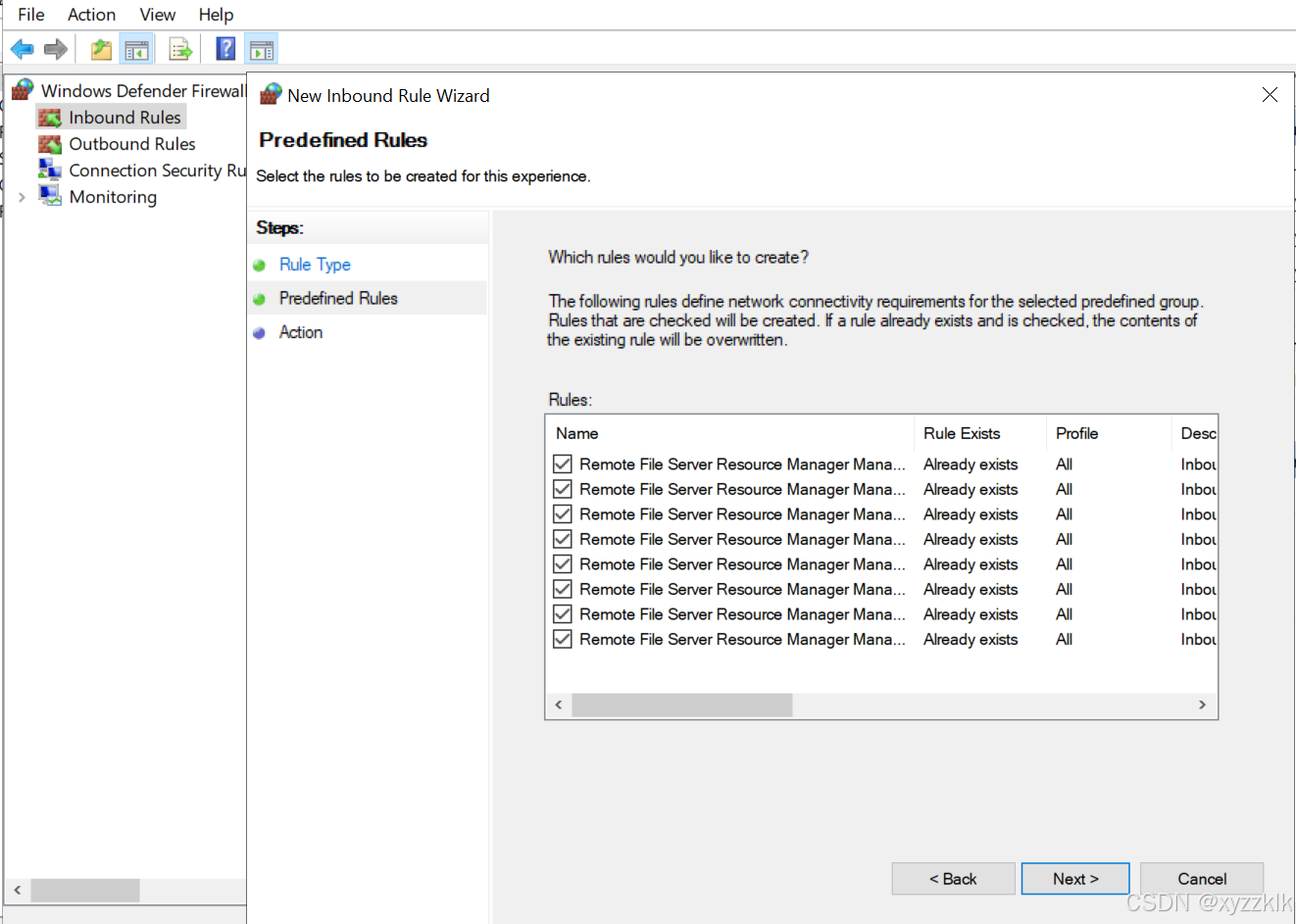
Task: Uncheck the fifth Remote File Server rule checkbox
Action: pyautogui.click(x=563, y=563)
